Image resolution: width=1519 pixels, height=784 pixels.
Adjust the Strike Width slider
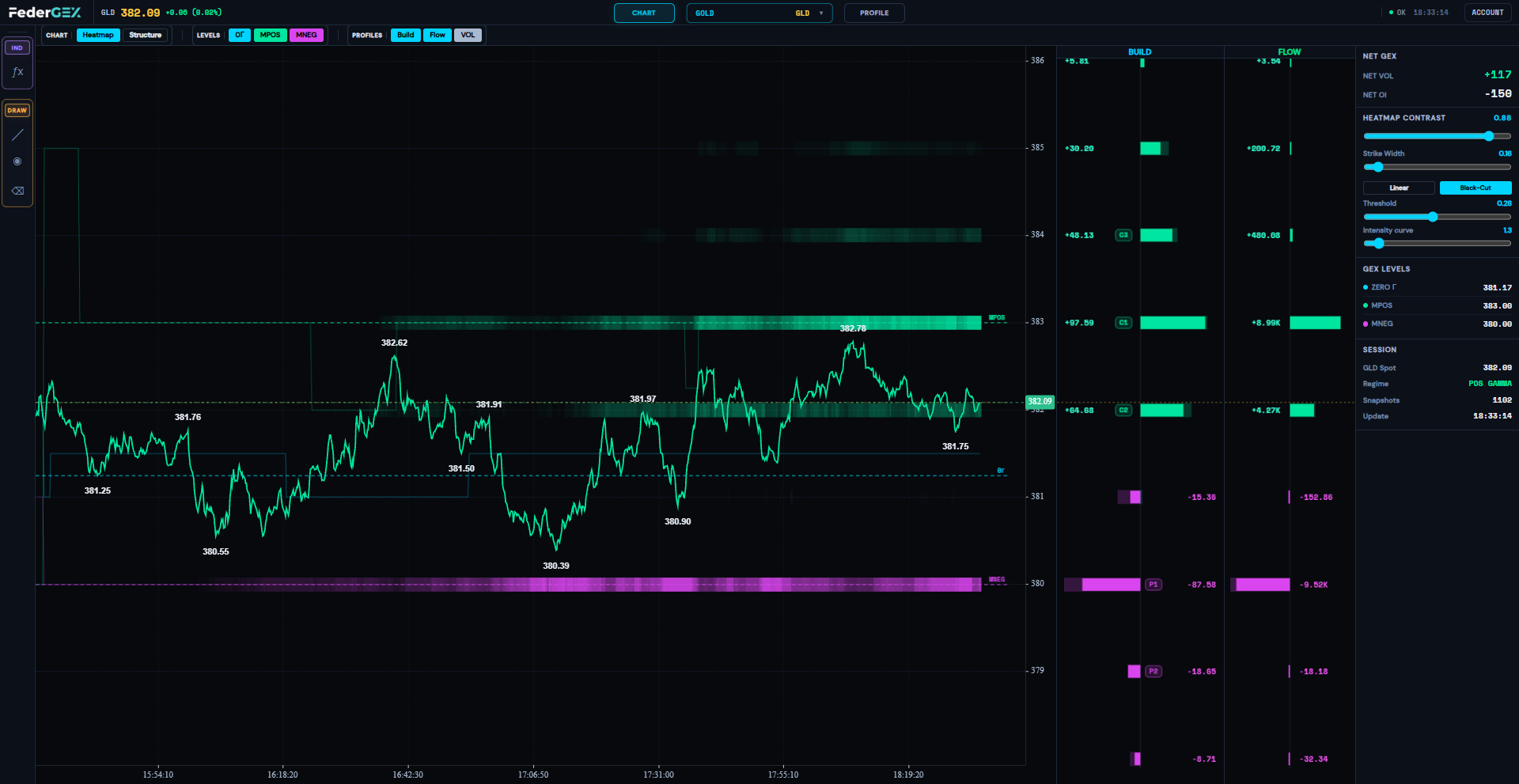1437,167
